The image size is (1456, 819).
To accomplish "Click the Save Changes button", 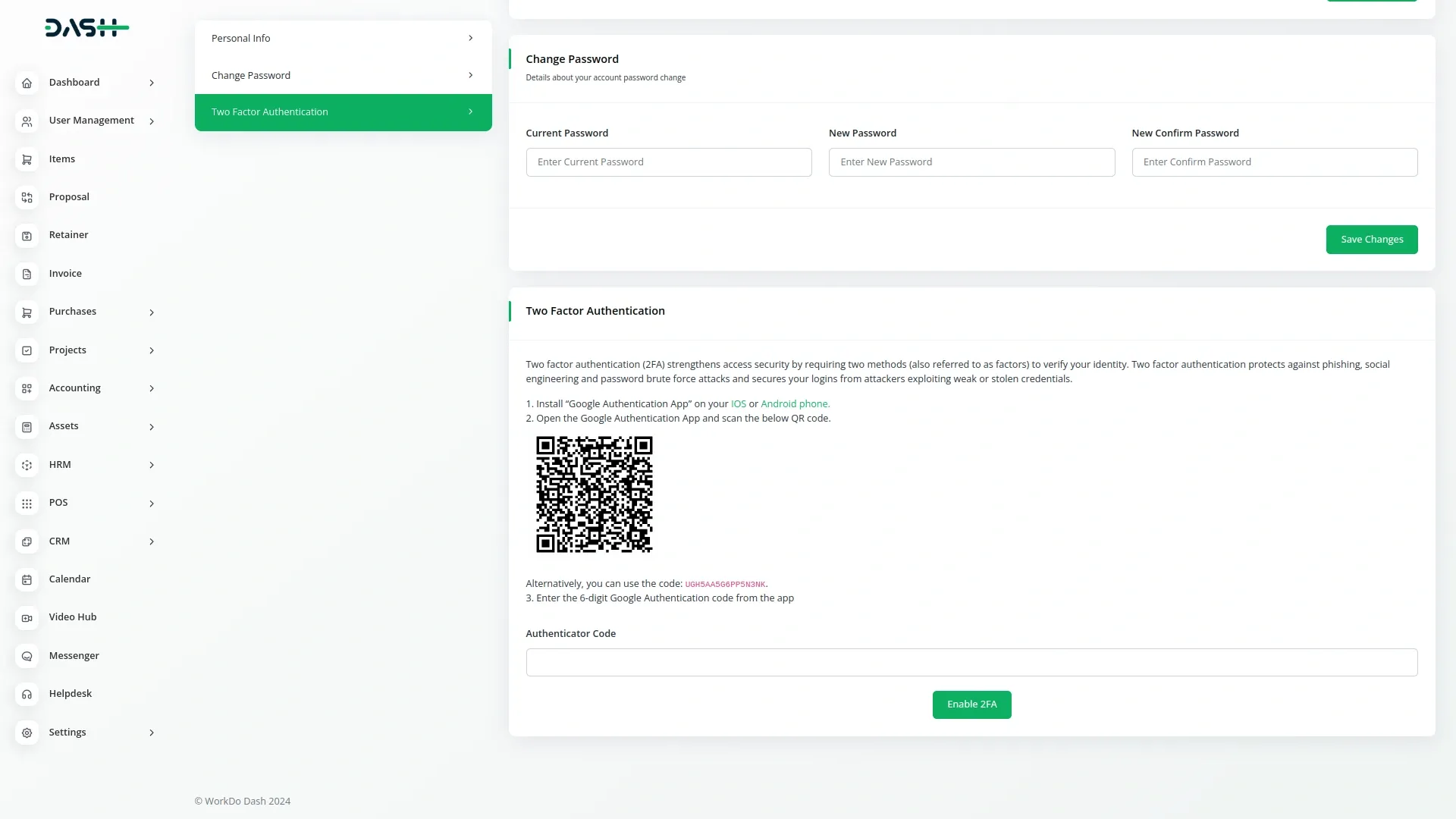I will point(1371,239).
